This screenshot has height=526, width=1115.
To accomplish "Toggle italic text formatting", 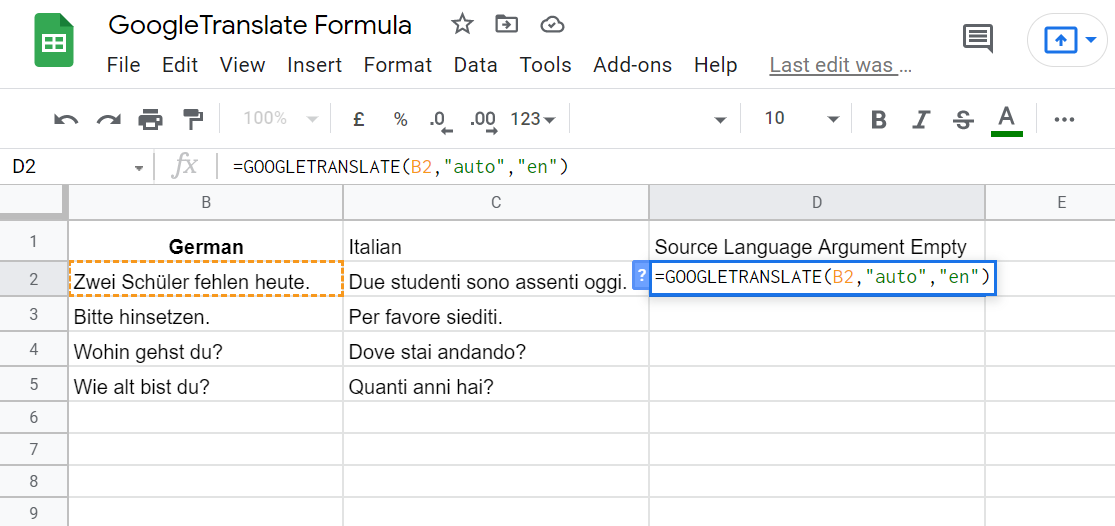I will pyautogui.click(x=921, y=120).
